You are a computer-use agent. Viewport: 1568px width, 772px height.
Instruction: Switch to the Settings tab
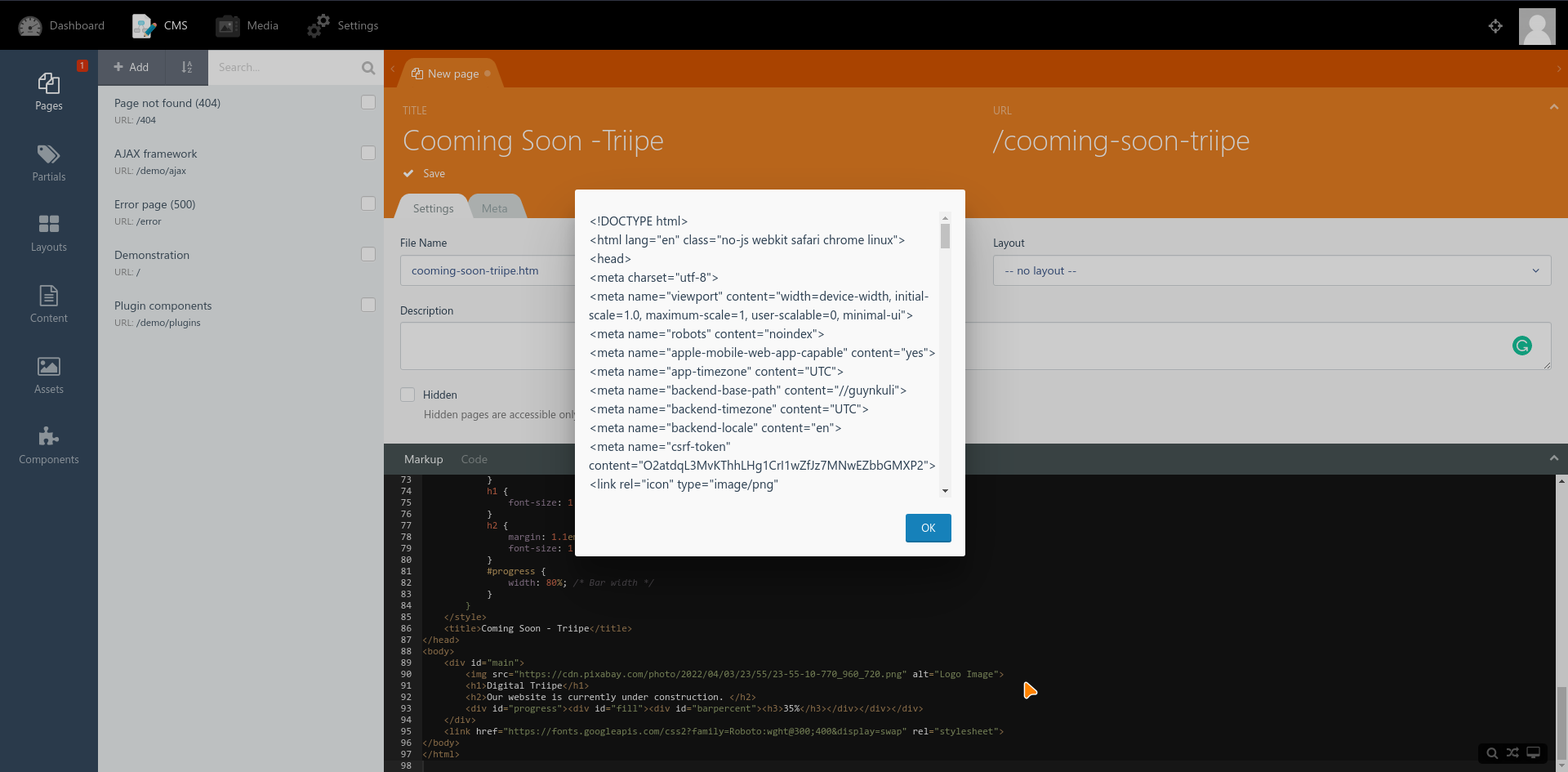point(433,208)
